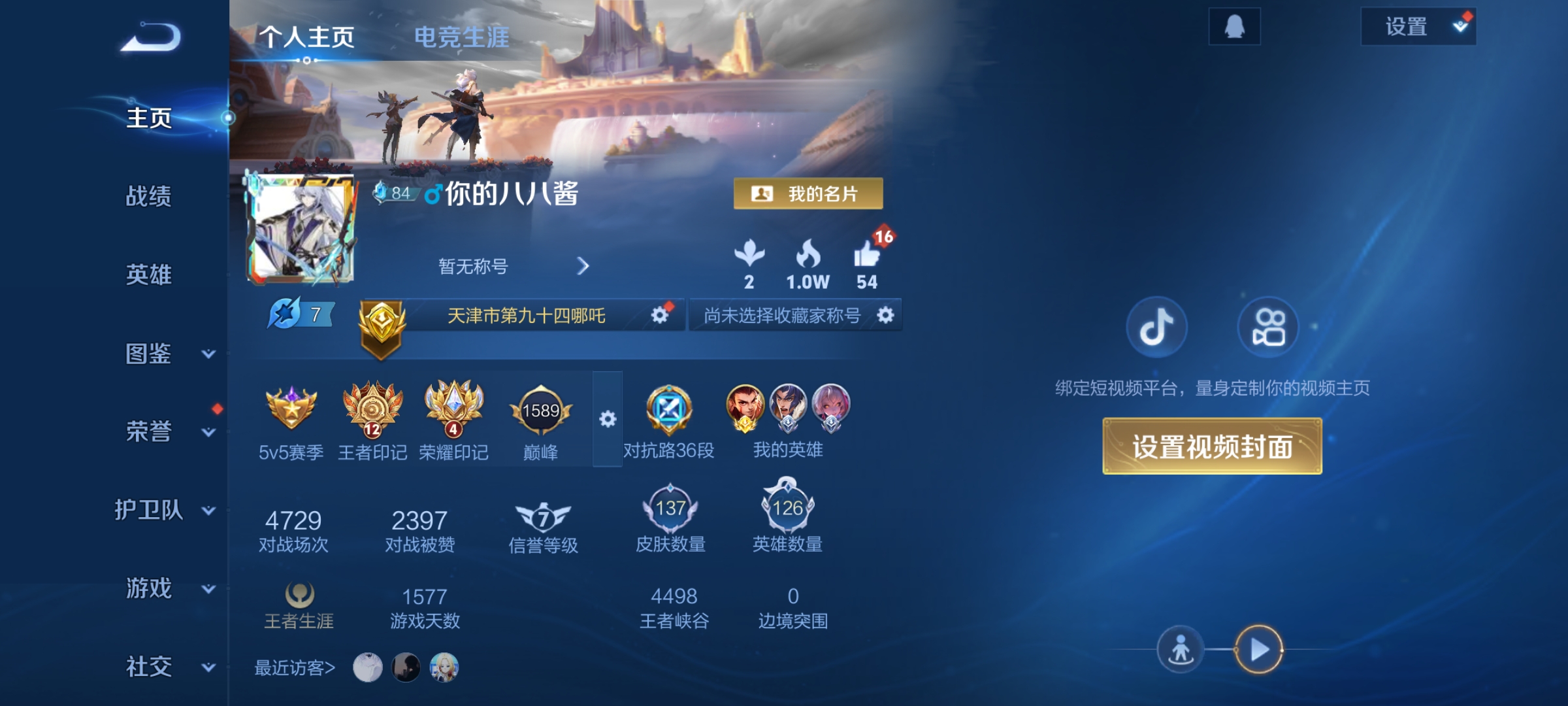Open the QQ penguin notification icon
This screenshot has width=1568, height=706.
point(1234,27)
